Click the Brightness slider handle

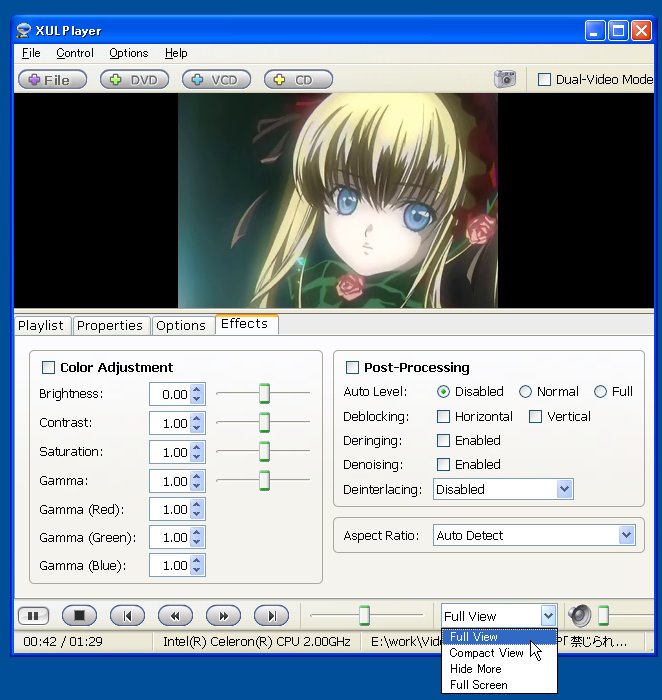[264, 393]
